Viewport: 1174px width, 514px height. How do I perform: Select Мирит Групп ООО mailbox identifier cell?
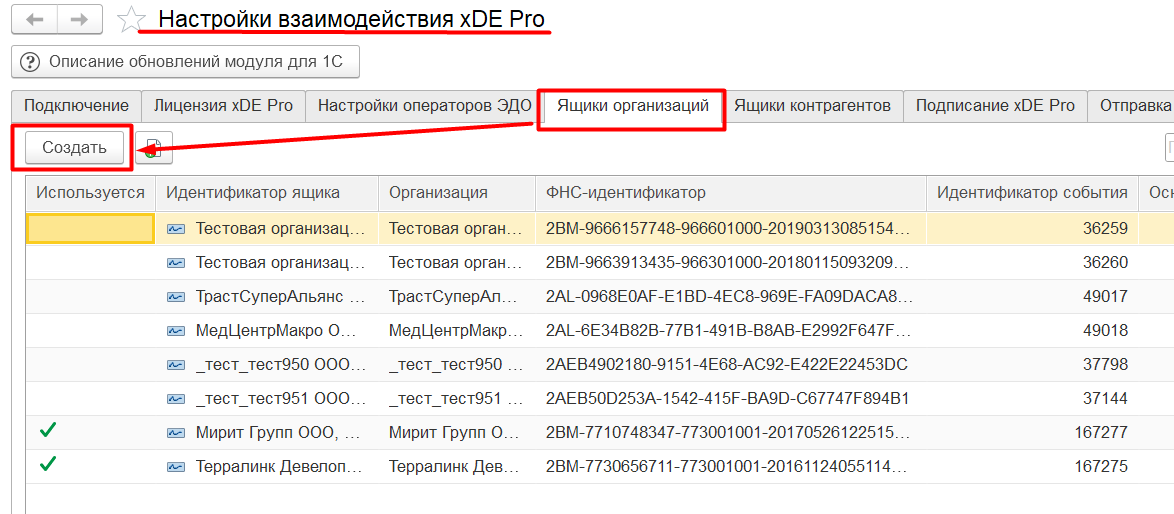pos(267,432)
